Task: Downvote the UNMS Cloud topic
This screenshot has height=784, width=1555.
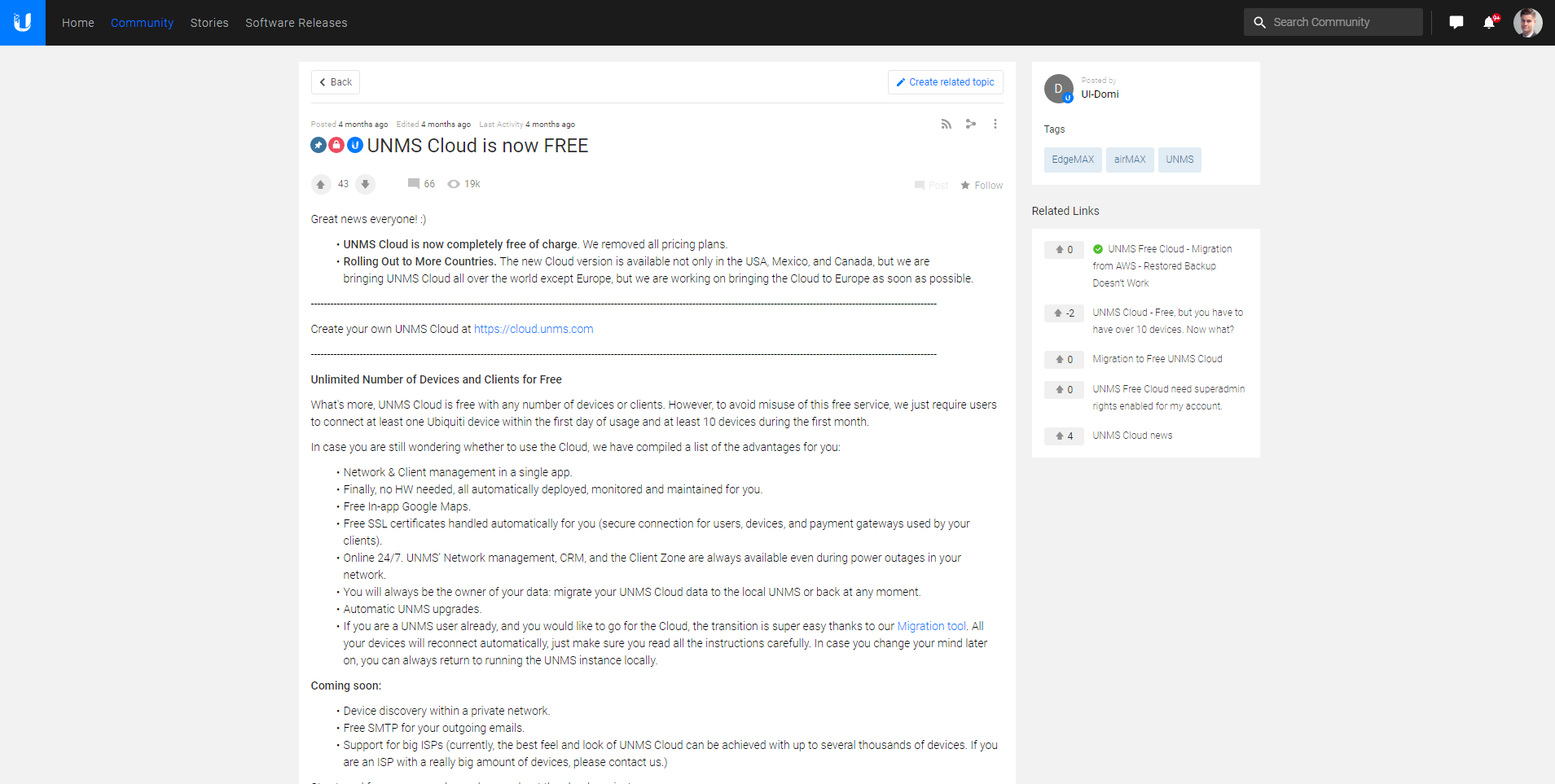Action: pos(366,184)
